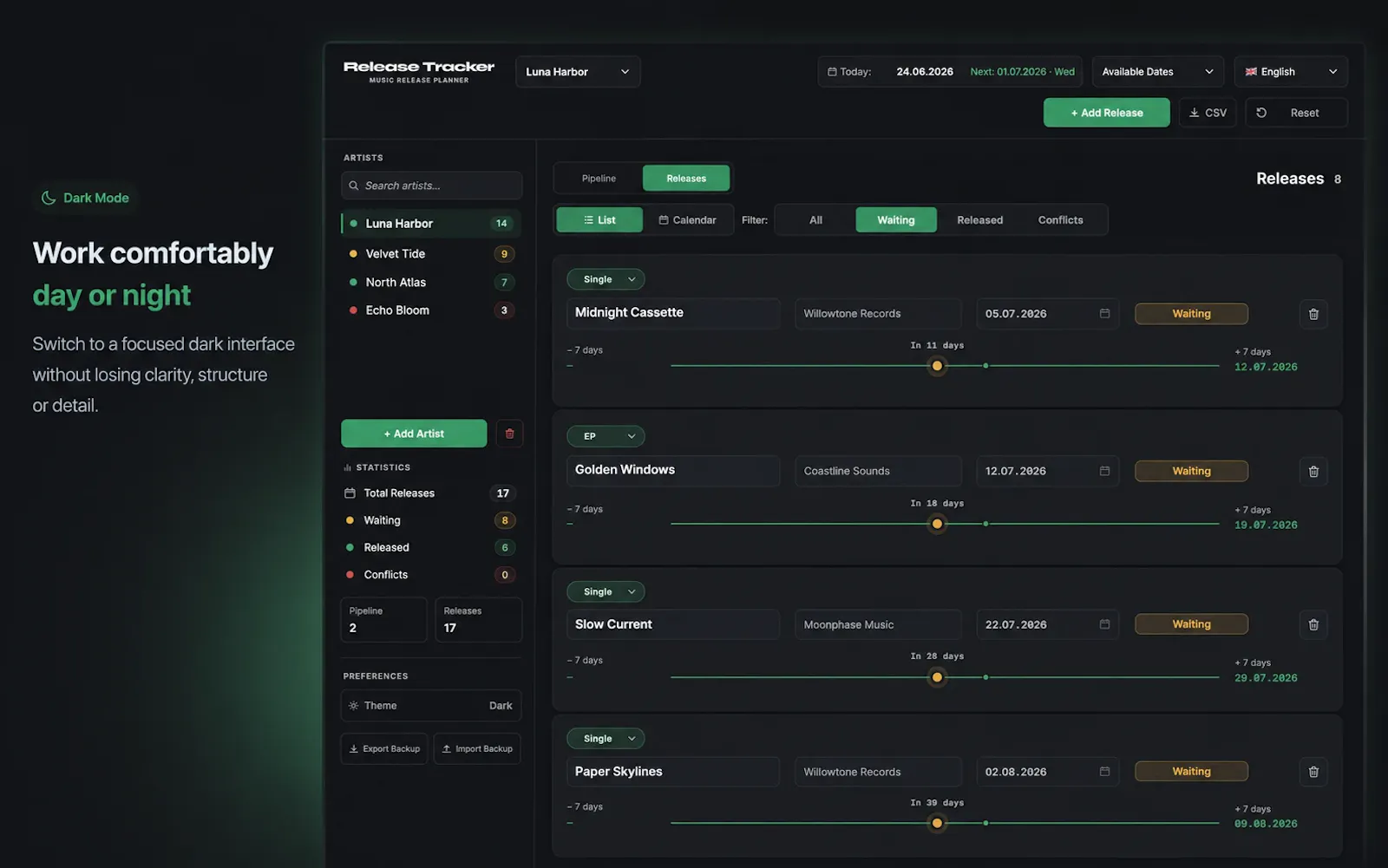Click Next: 01.07.2026 date text
Image resolution: width=1388 pixels, height=868 pixels.
click(1022, 72)
